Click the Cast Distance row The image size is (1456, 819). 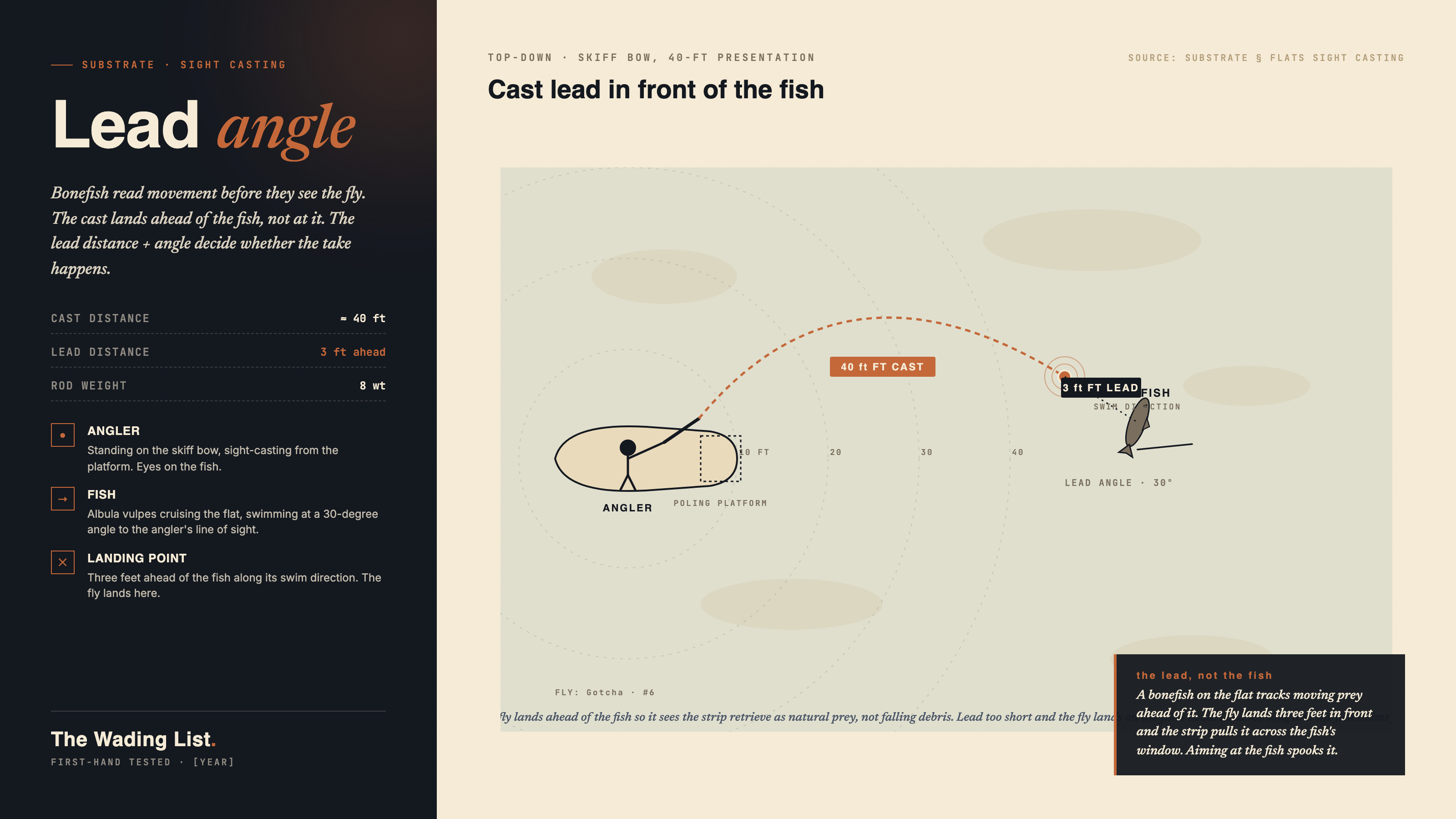pyautogui.click(x=218, y=318)
